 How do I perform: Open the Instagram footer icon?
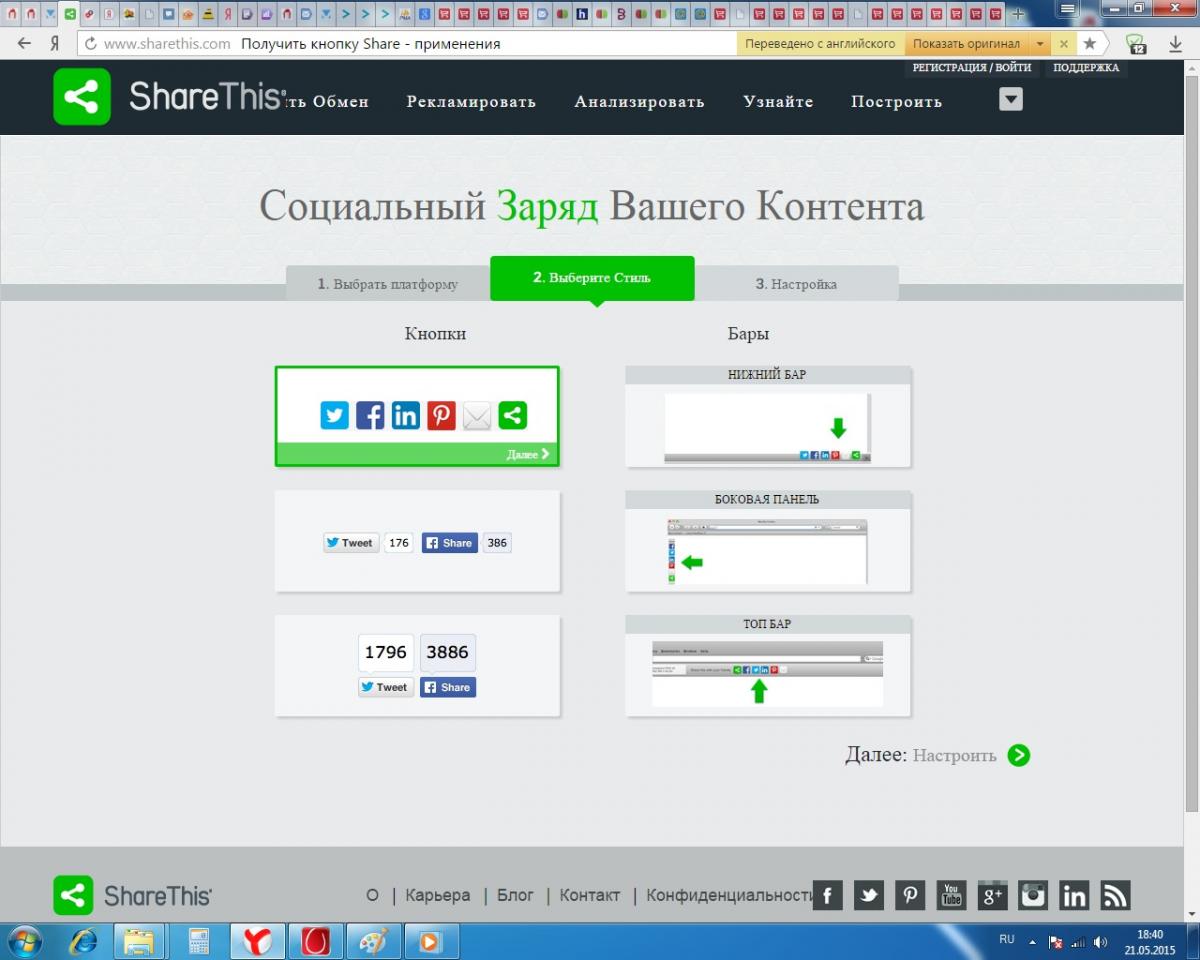pos(1032,895)
